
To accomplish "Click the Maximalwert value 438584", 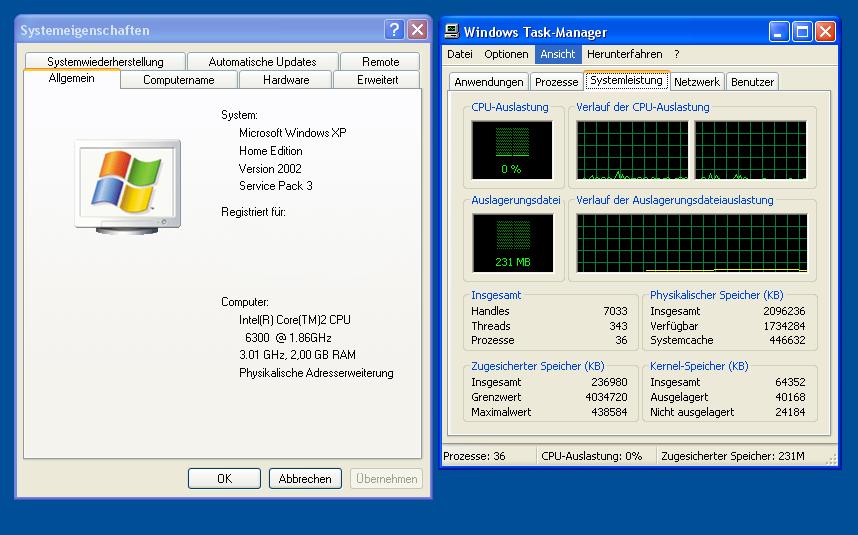I will point(609,412).
